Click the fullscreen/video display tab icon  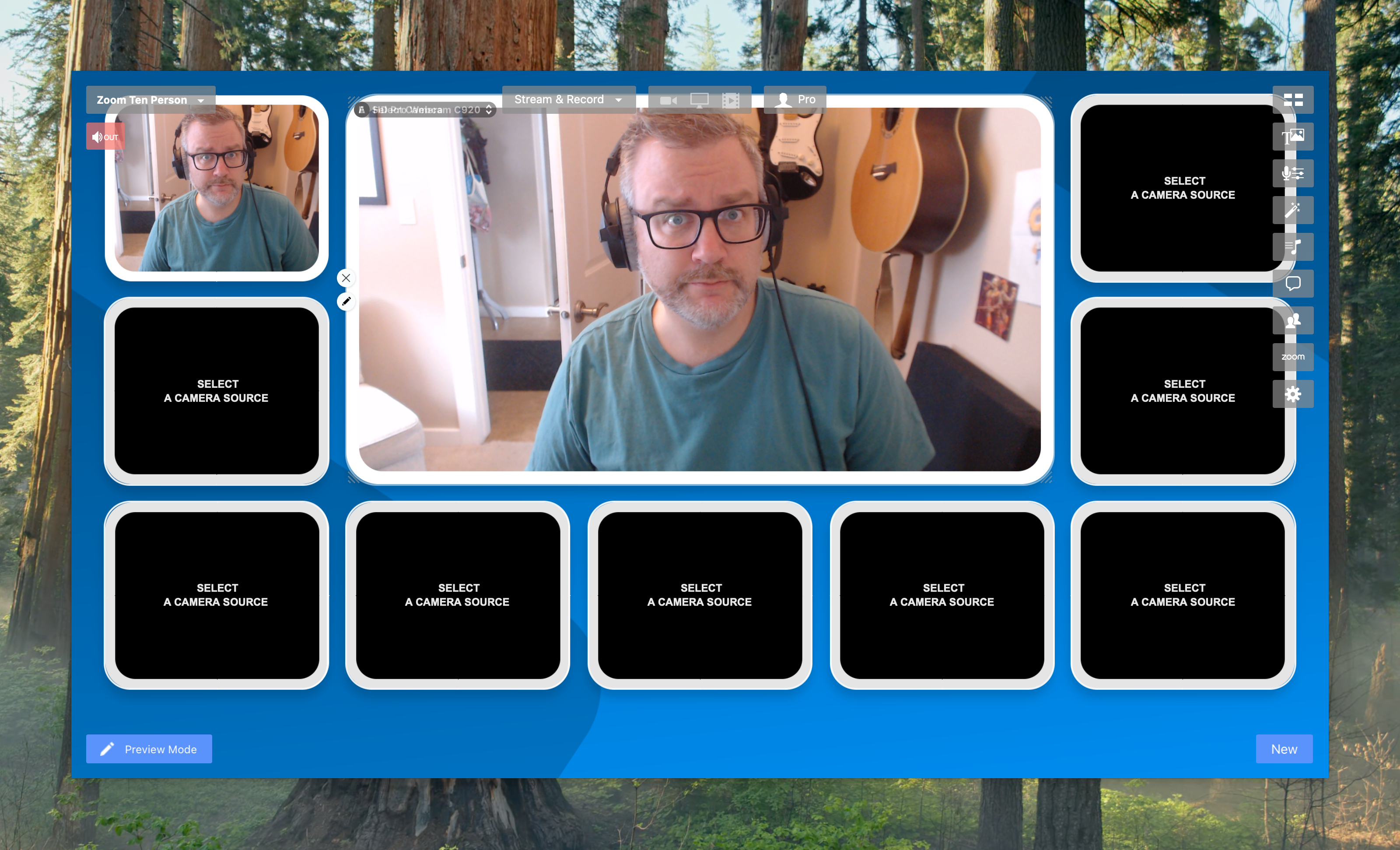coord(699,100)
